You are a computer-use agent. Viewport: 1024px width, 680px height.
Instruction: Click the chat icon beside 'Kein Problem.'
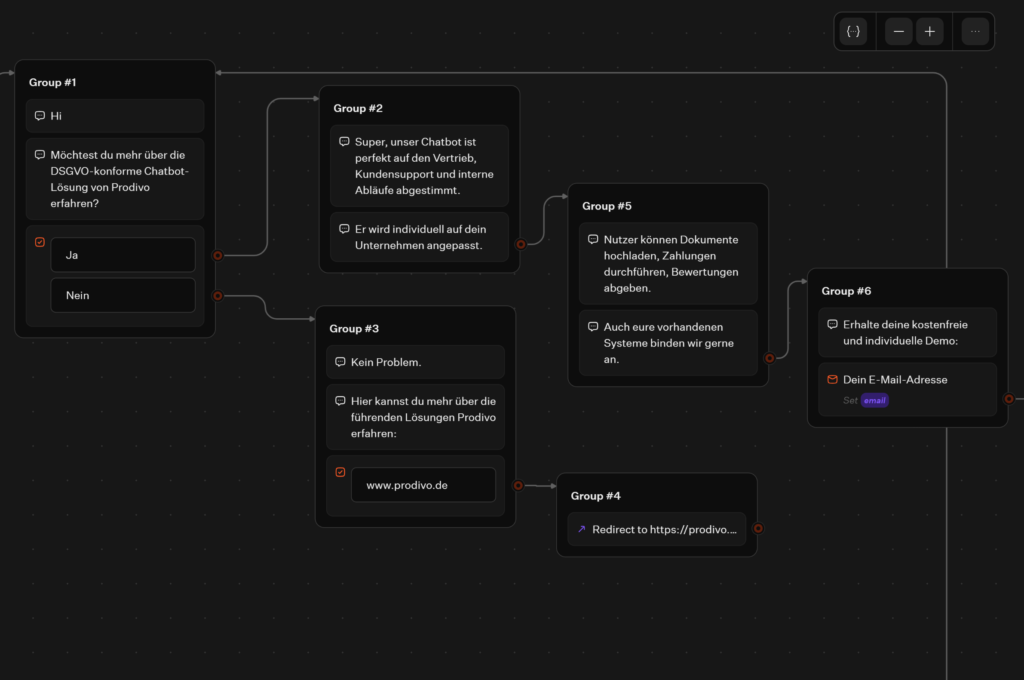[340, 362]
